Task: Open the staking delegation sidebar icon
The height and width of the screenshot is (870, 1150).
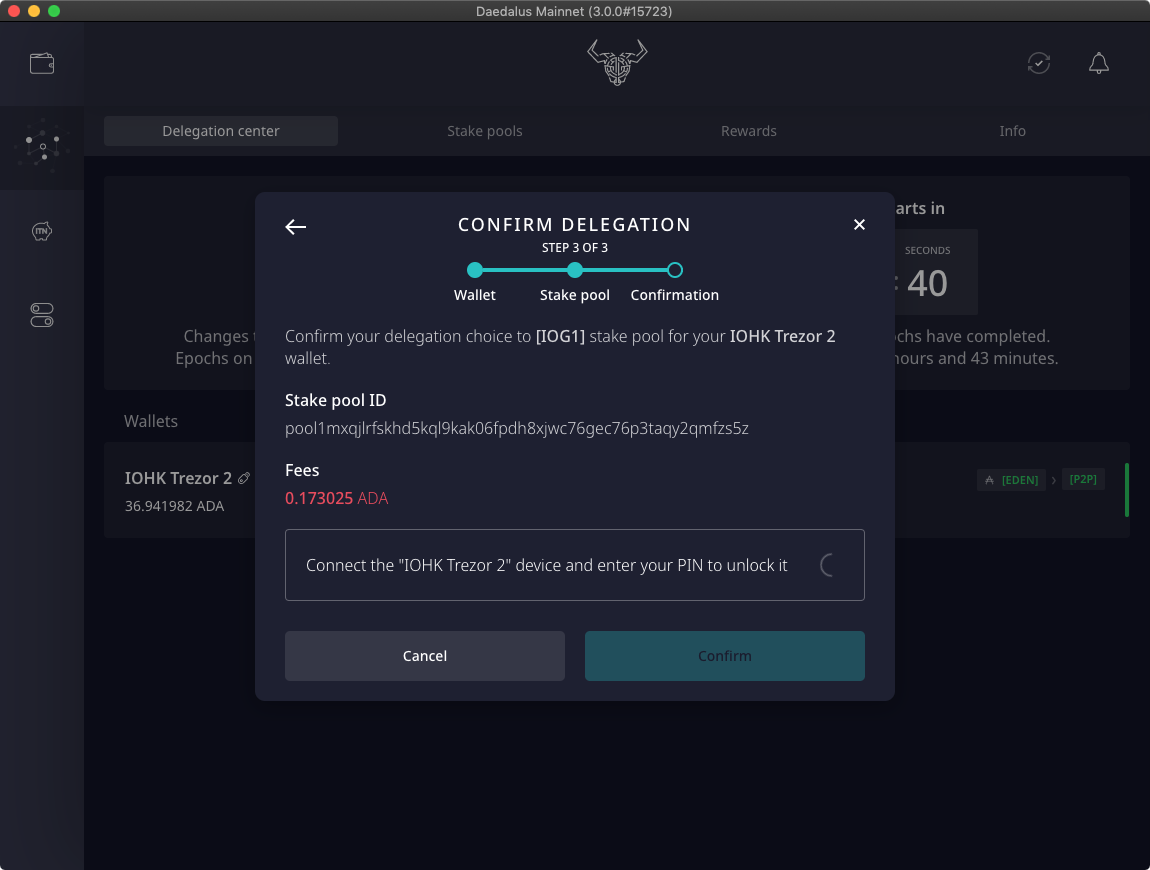Action: pyautogui.click(x=42, y=147)
